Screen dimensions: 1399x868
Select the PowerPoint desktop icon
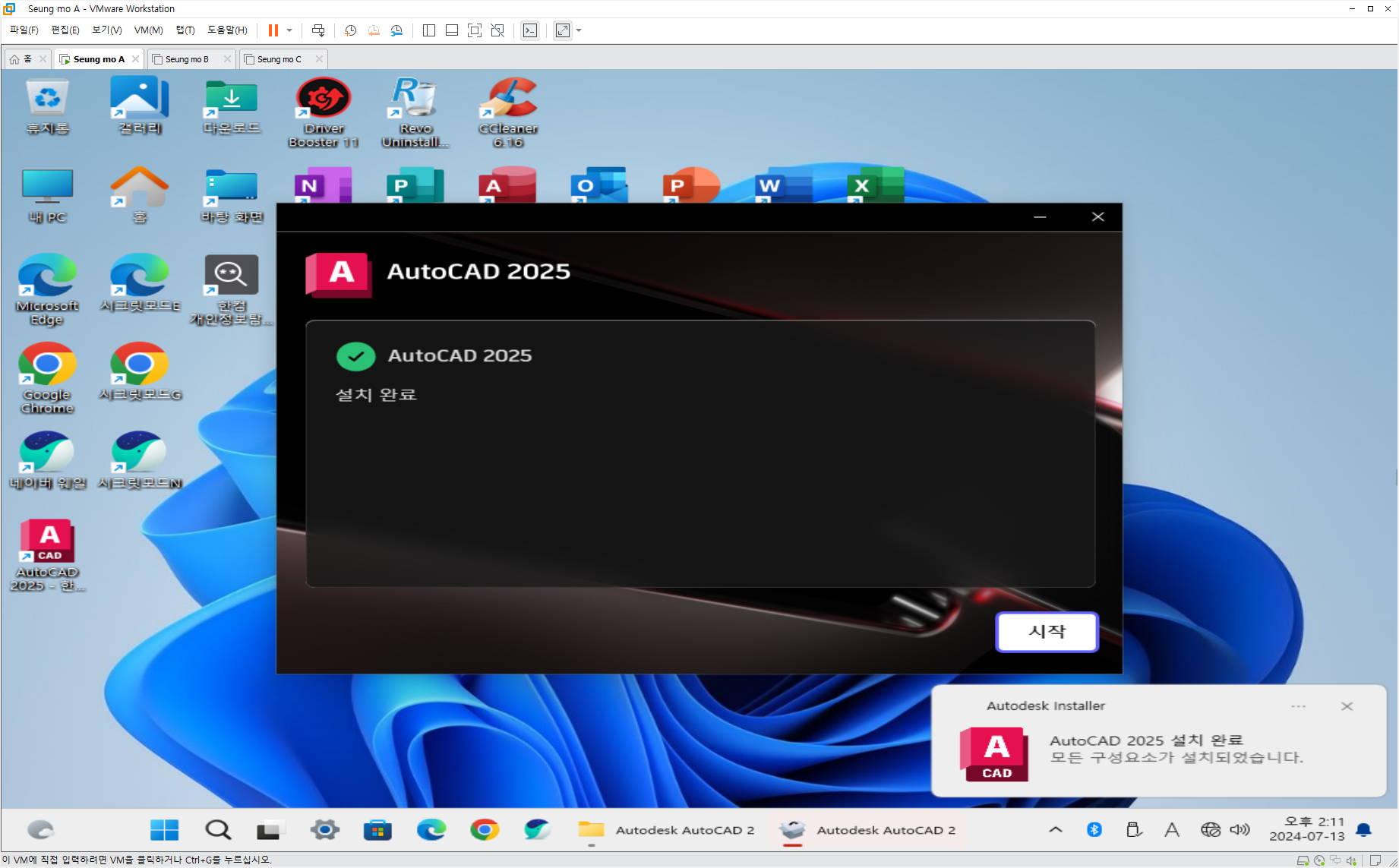(691, 185)
